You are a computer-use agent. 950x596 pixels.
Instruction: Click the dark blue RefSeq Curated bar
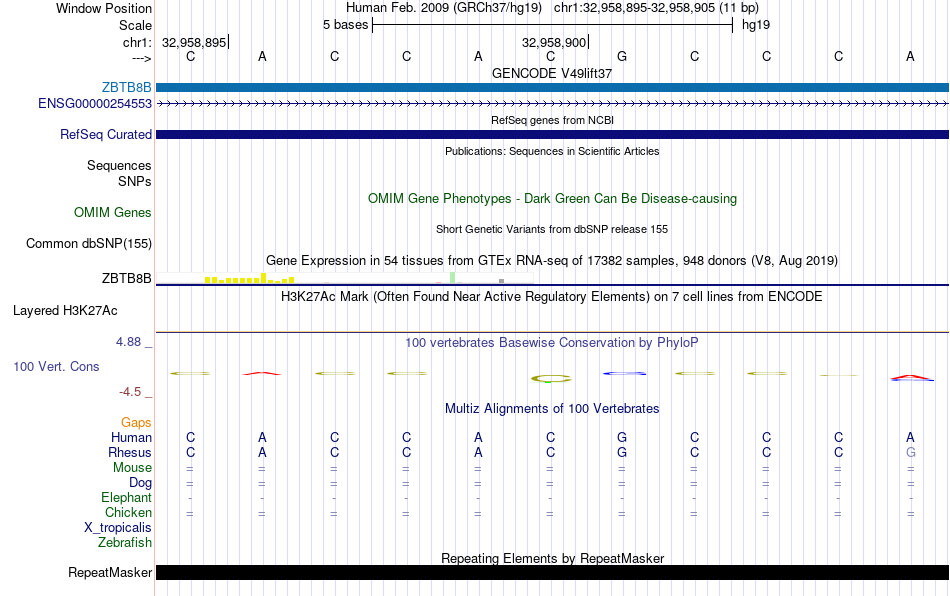[x=552, y=134]
